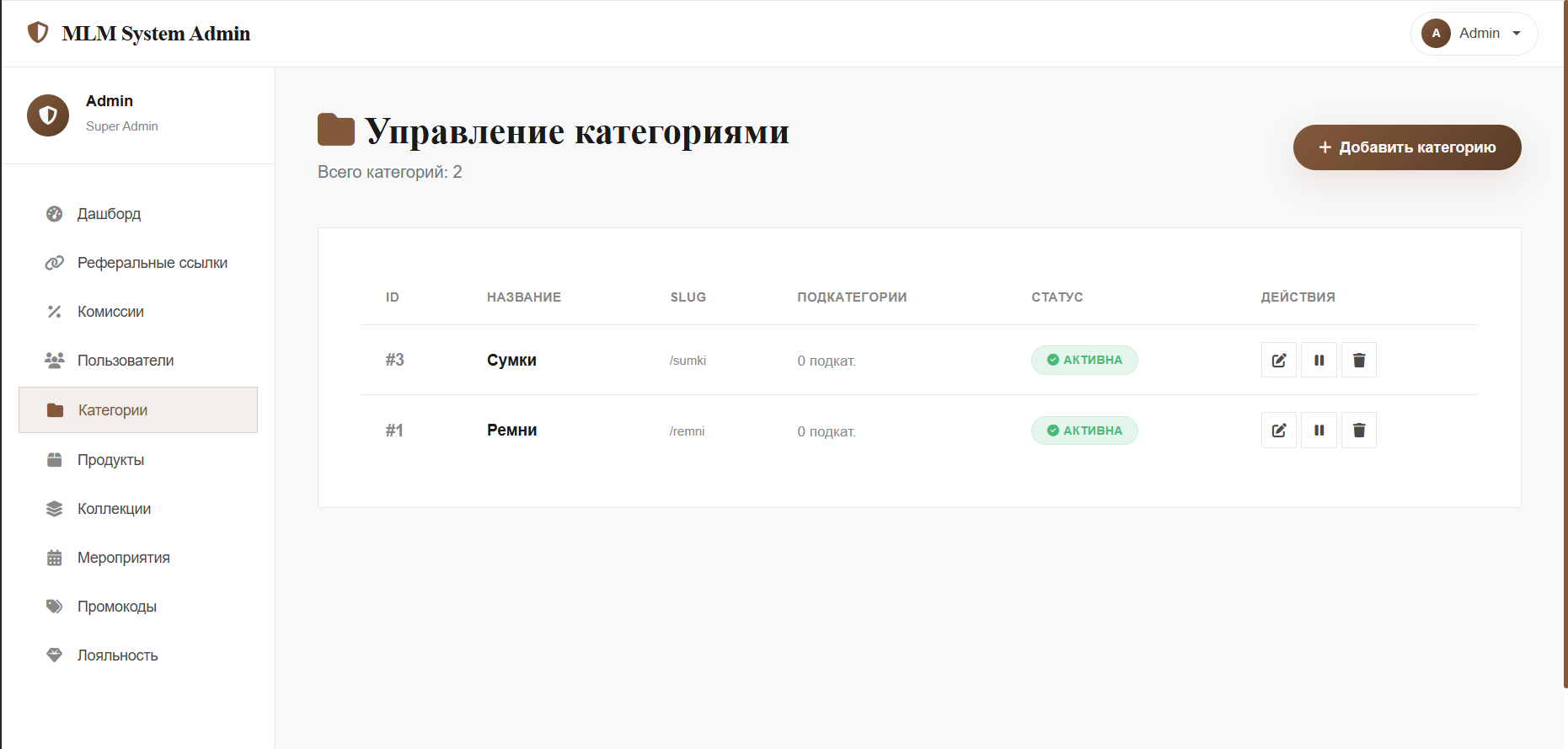Open the Продукты section
Viewport: 1568px width, 749px height.
138,460
